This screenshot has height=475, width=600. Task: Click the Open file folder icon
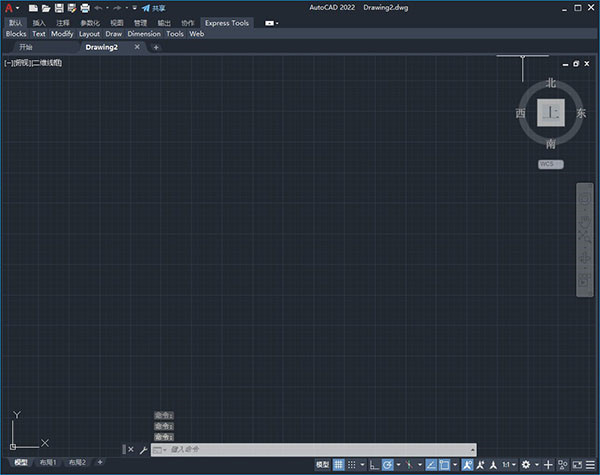coord(46,8)
